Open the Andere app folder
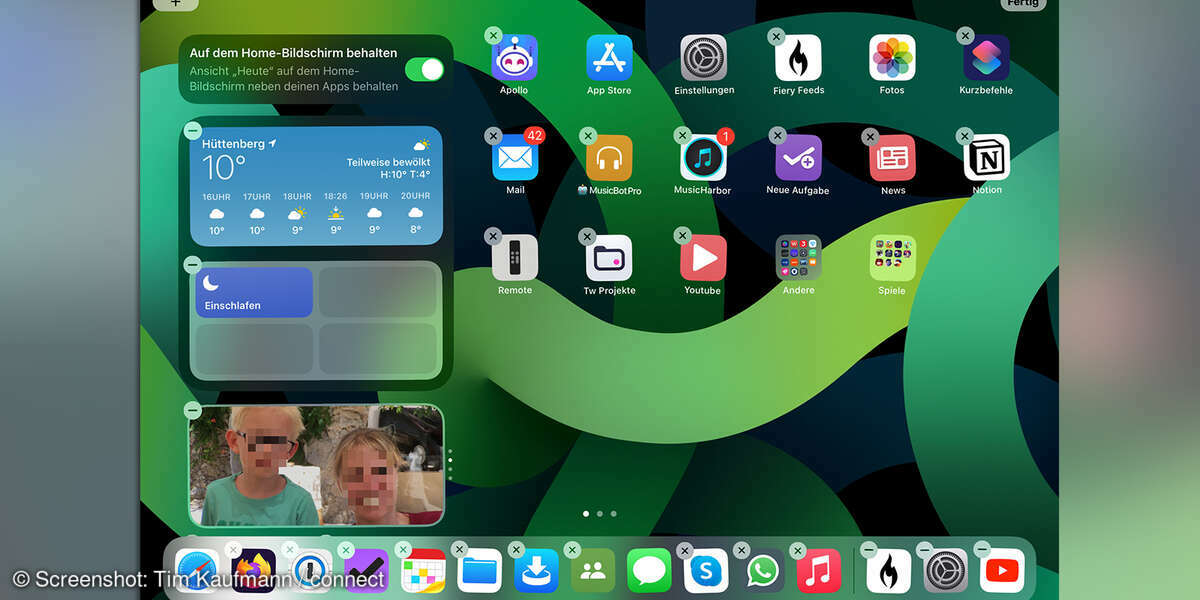The image size is (1200, 600). (x=798, y=258)
